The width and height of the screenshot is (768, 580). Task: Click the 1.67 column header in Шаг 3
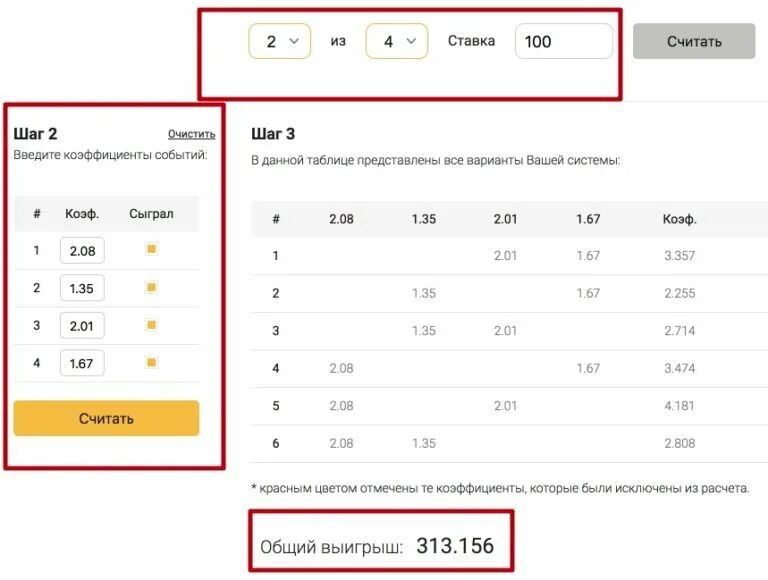[588, 219]
